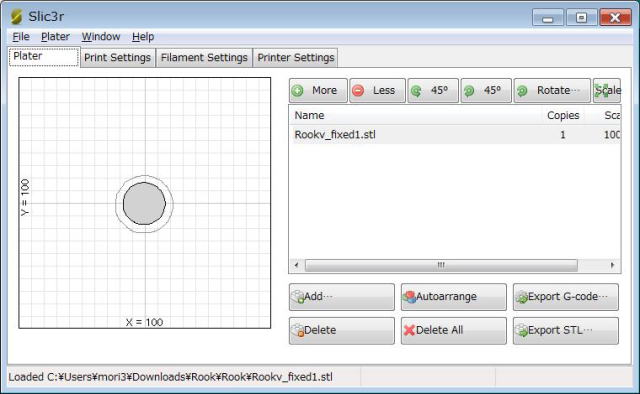
Task: Maximize the Slic3r window
Action: click(x=581, y=18)
